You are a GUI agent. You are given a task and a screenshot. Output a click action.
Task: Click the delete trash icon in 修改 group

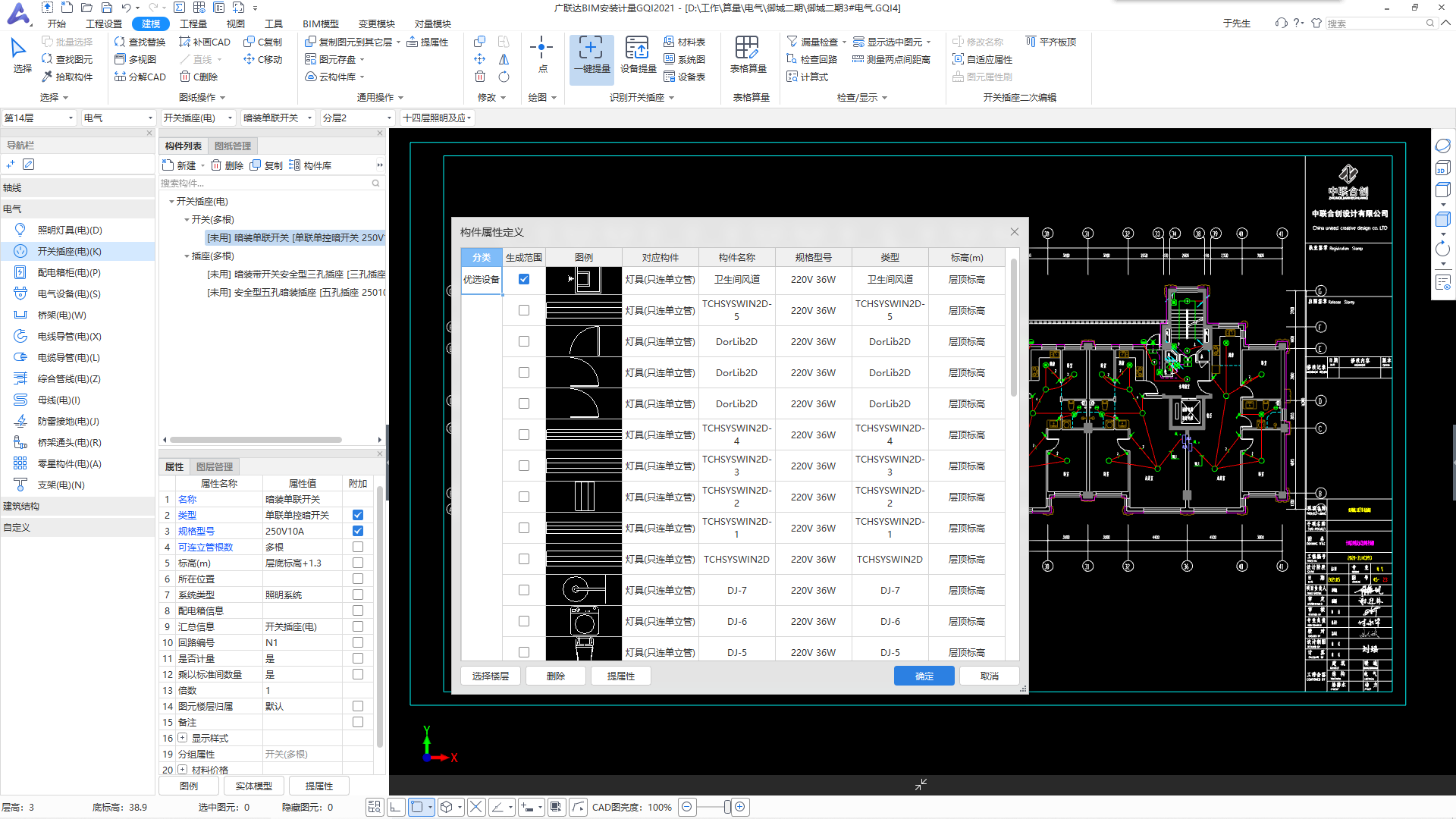pos(480,77)
